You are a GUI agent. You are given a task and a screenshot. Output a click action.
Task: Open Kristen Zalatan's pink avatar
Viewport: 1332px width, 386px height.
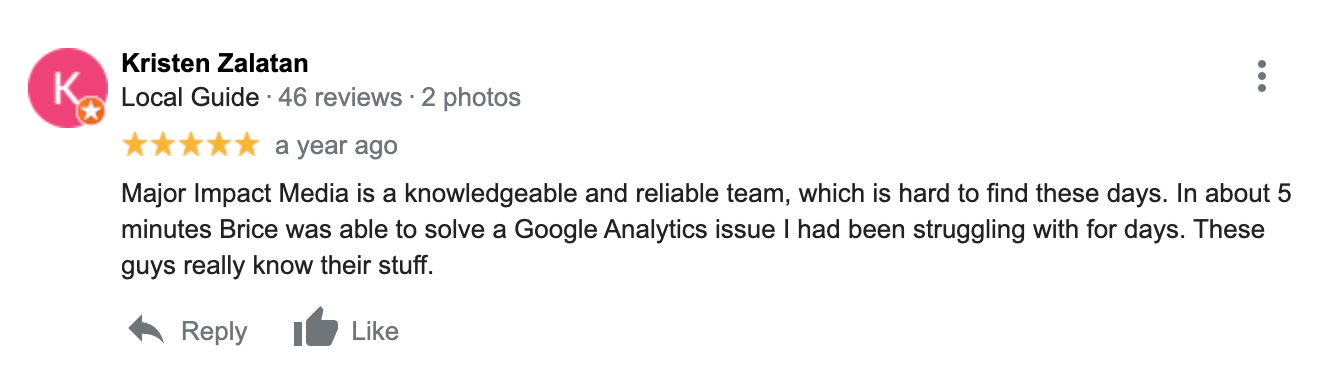click(66, 88)
